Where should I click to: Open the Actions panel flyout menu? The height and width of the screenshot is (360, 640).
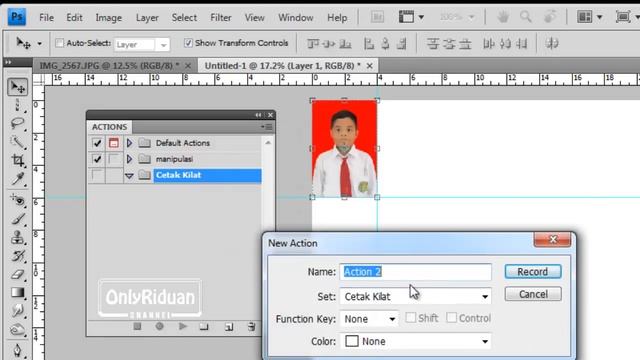267,127
